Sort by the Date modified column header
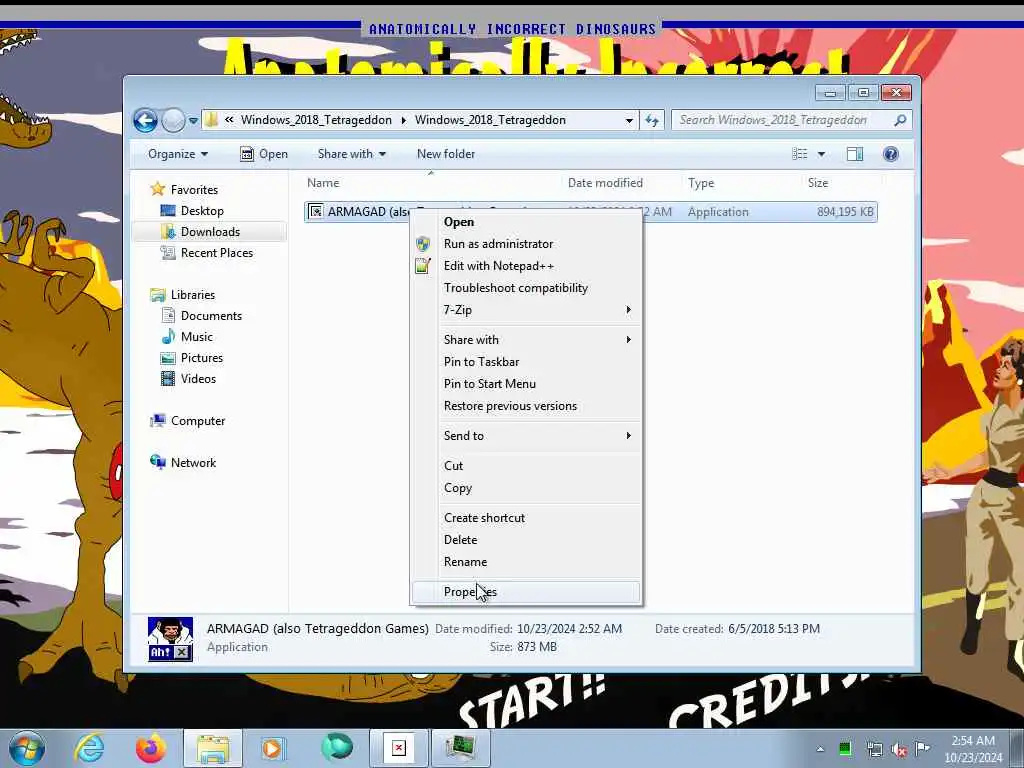Image resolution: width=1024 pixels, height=768 pixels. tap(605, 183)
